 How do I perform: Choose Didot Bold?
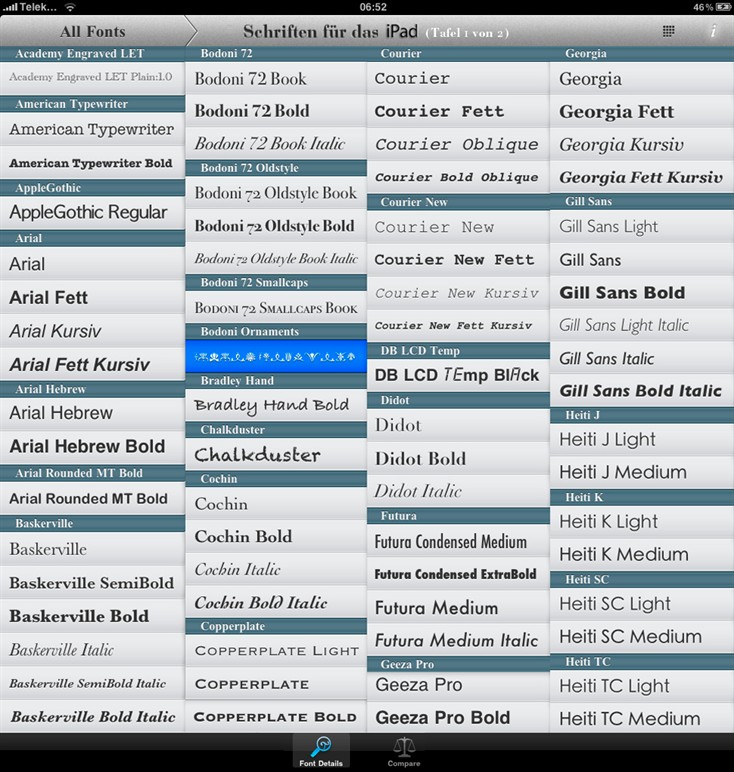[458, 458]
